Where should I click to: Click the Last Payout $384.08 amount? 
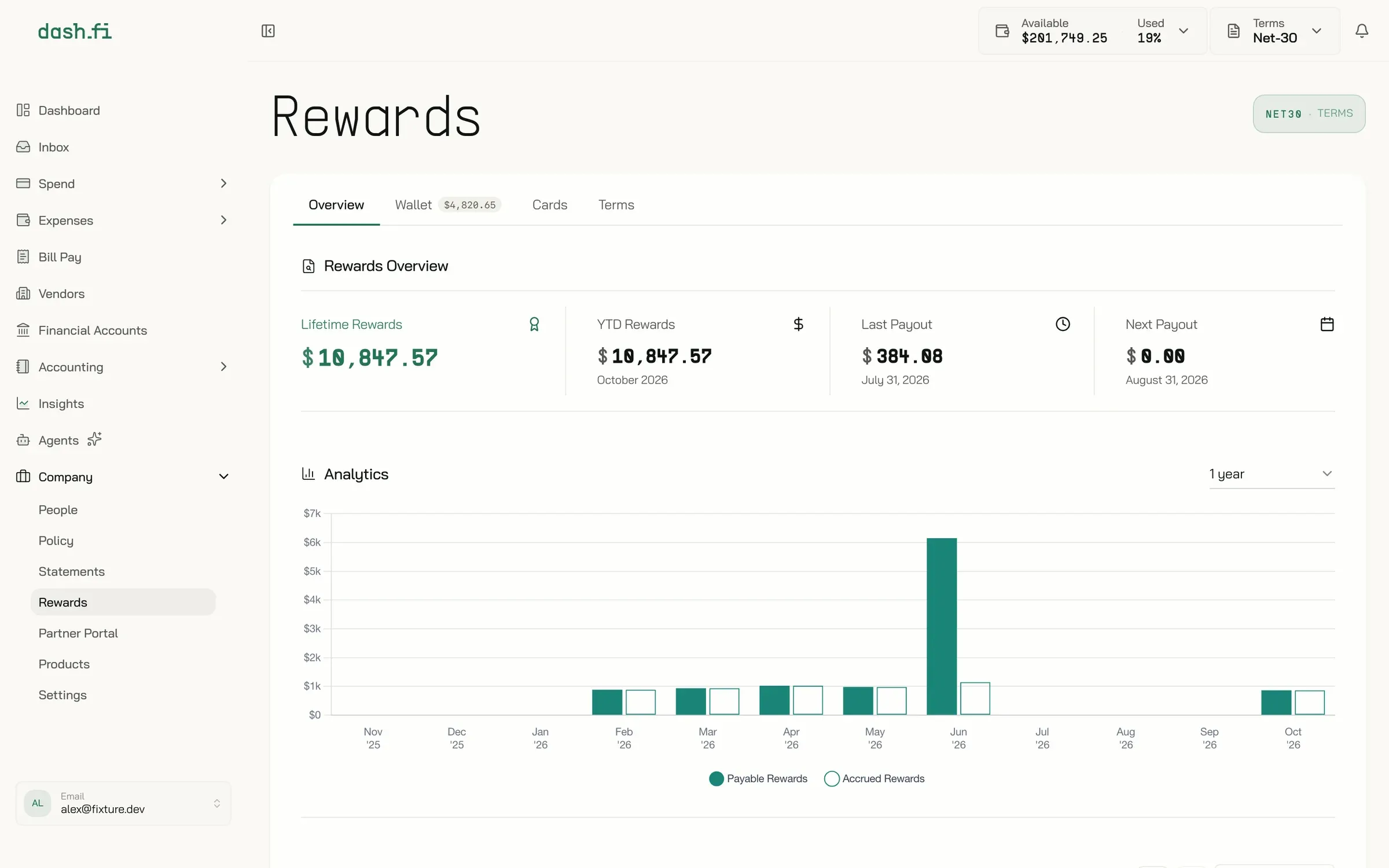point(902,356)
